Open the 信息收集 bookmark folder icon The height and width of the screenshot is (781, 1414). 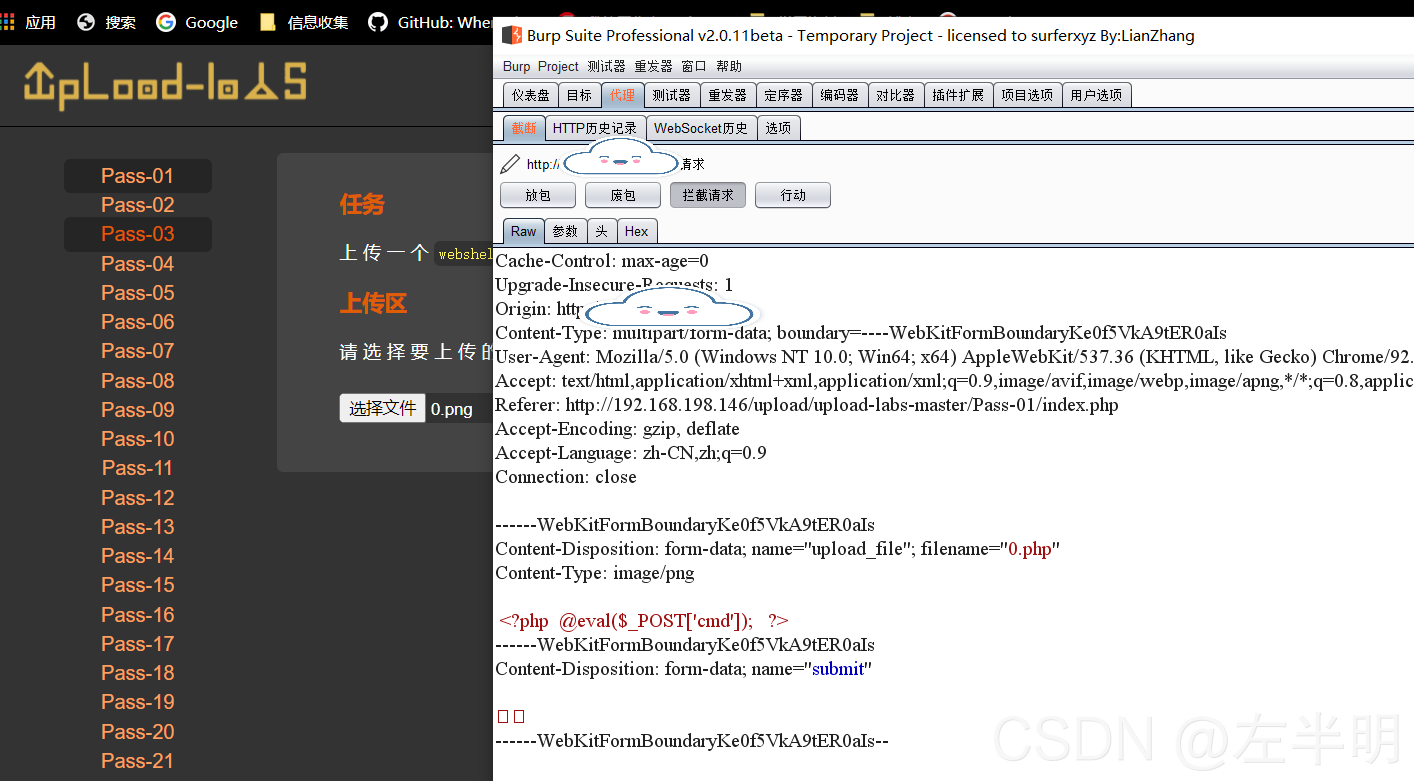tap(267, 22)
